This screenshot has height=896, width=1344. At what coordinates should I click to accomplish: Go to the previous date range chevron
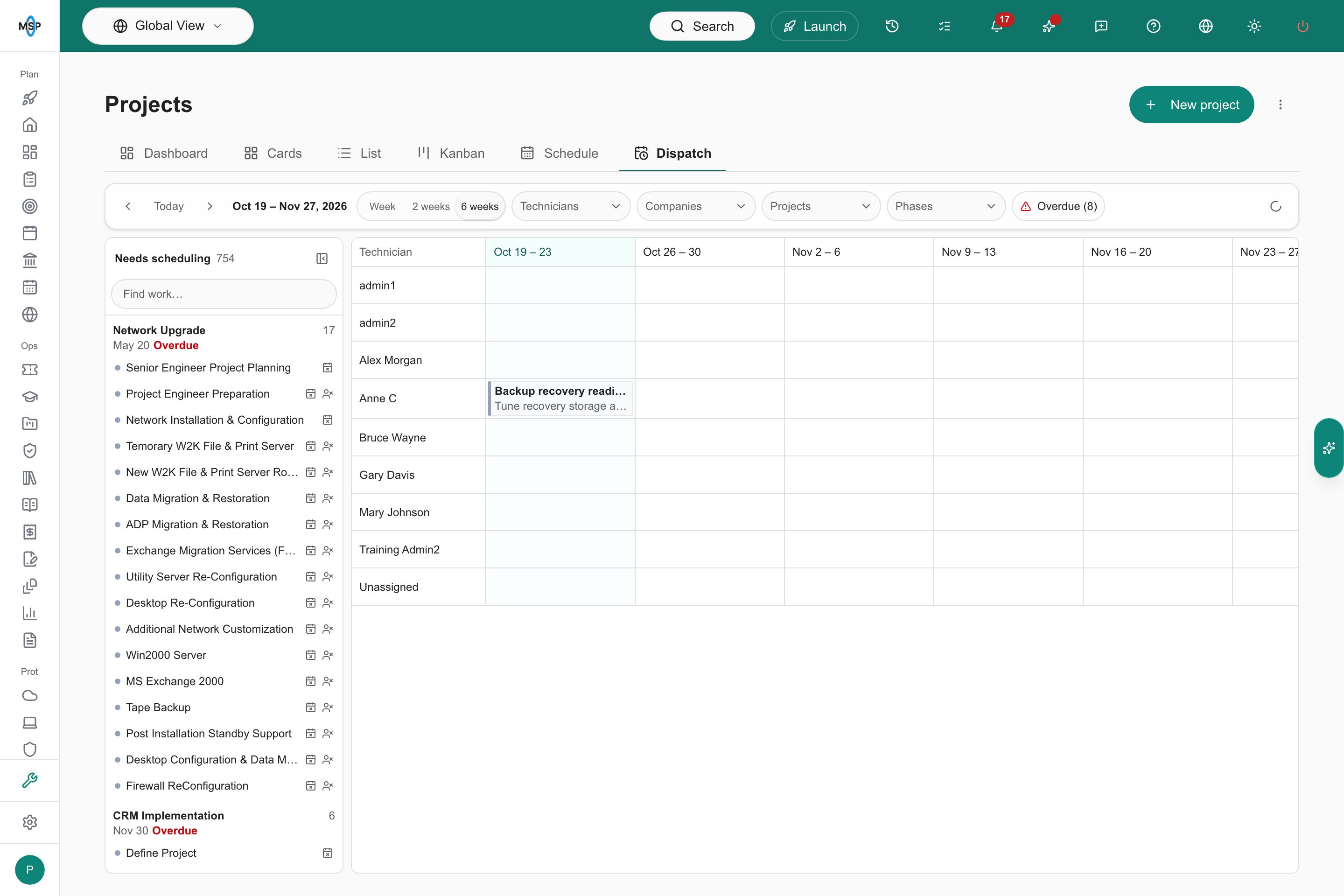pos(128,206)
